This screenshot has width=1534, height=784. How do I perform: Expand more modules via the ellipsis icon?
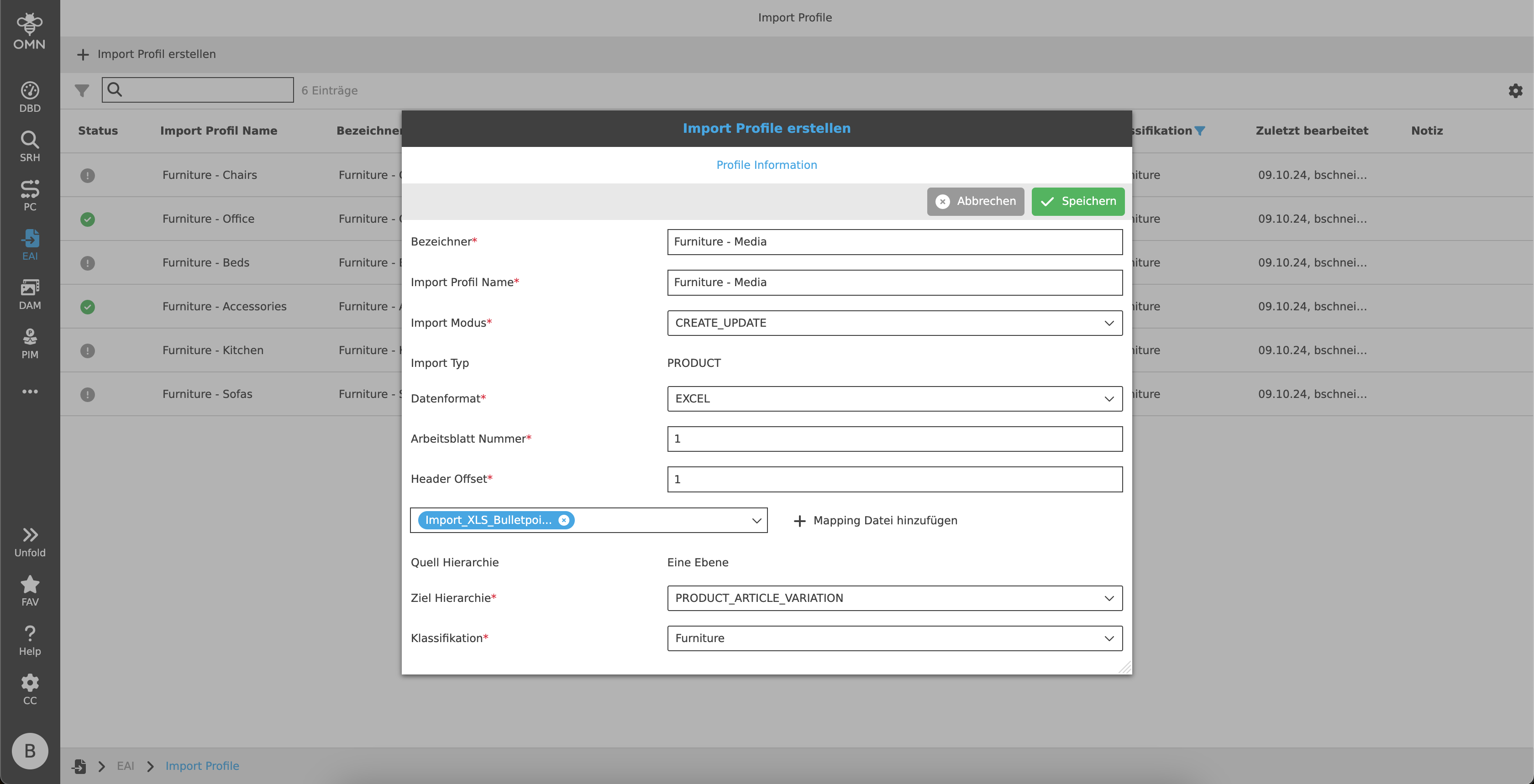(29, 391)
